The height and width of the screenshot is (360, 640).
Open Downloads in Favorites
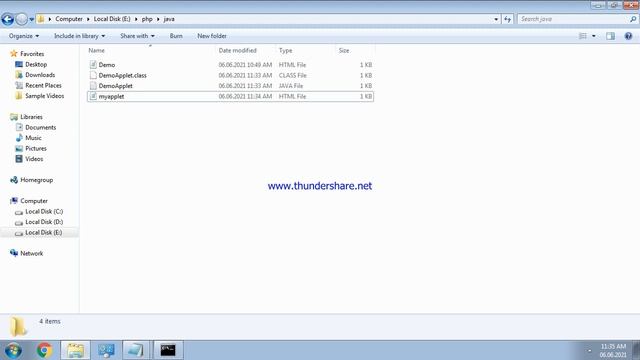[40, 75]
